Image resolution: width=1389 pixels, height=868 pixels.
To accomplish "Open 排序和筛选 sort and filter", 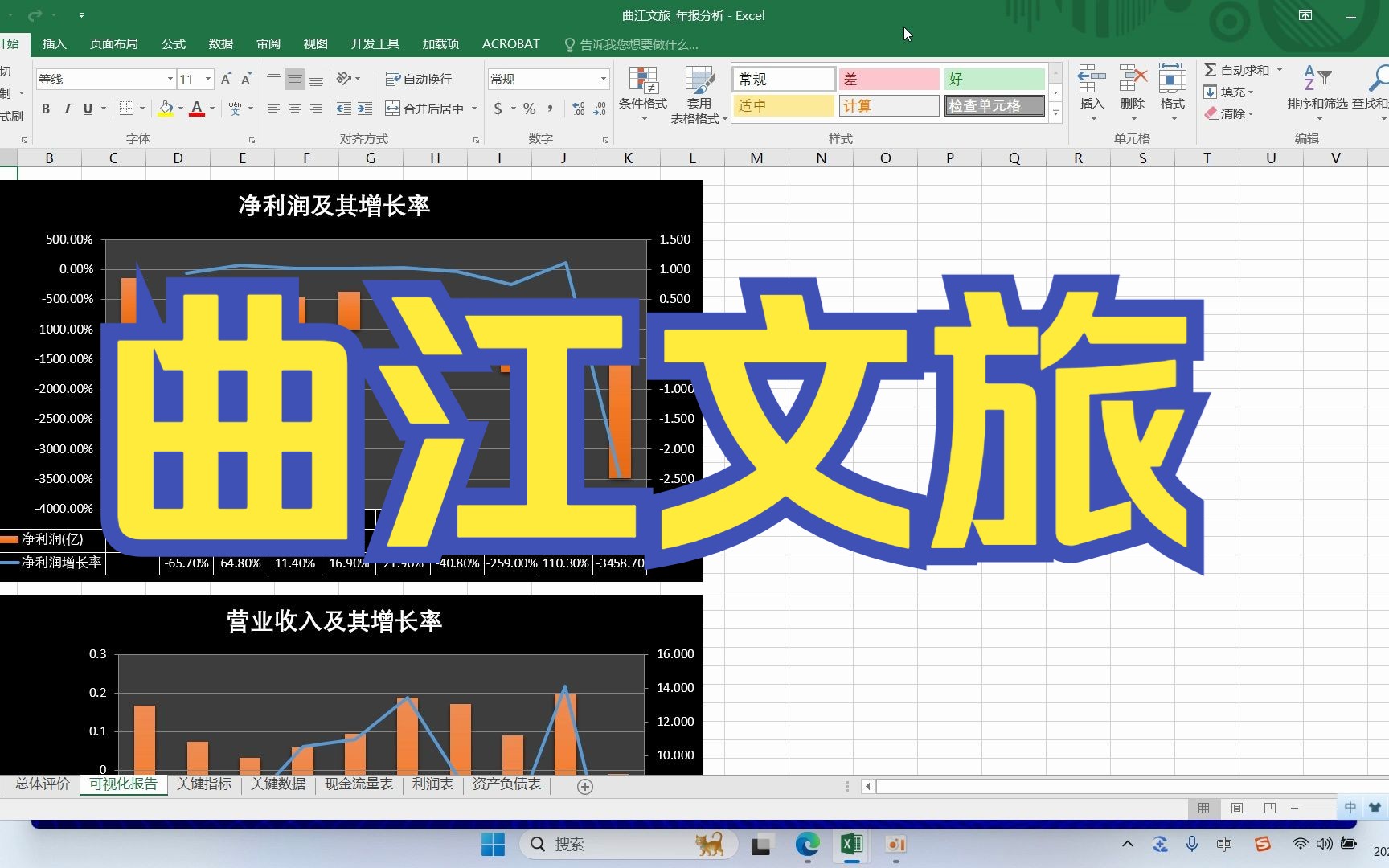I will (1317, 92).
